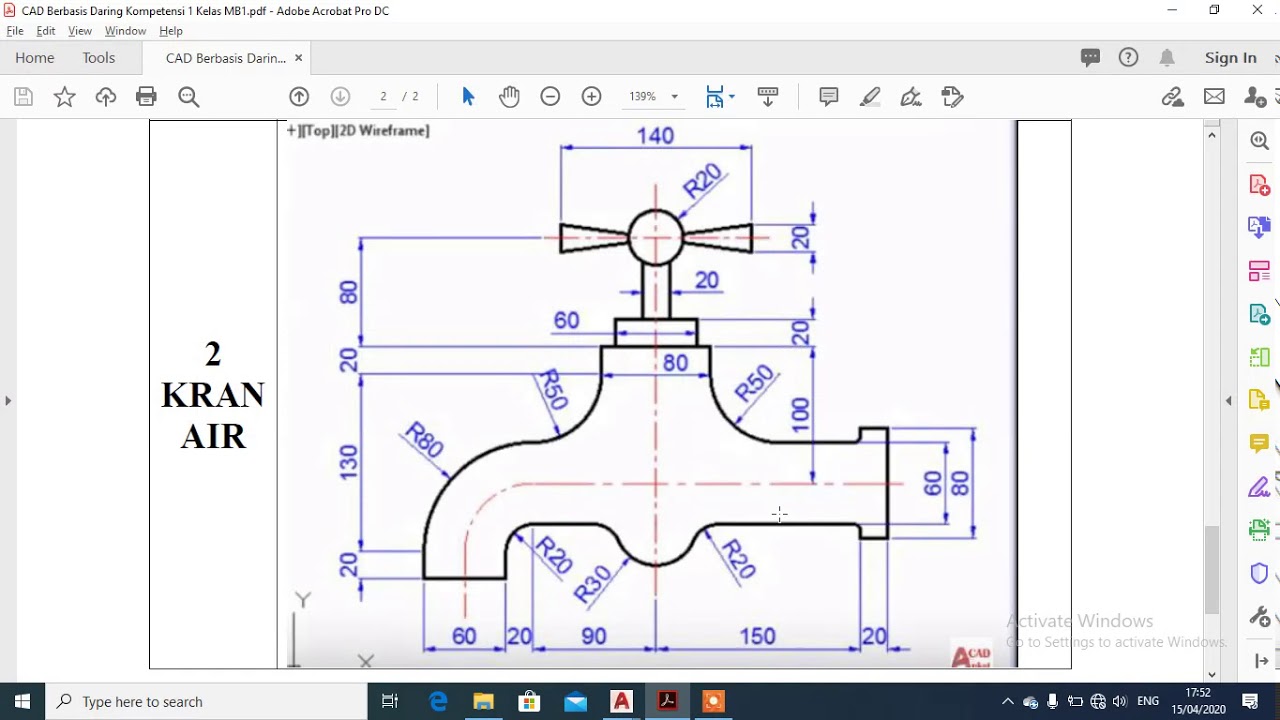
Task: Click the taskbar search box
Action: (x=207, y=701)
